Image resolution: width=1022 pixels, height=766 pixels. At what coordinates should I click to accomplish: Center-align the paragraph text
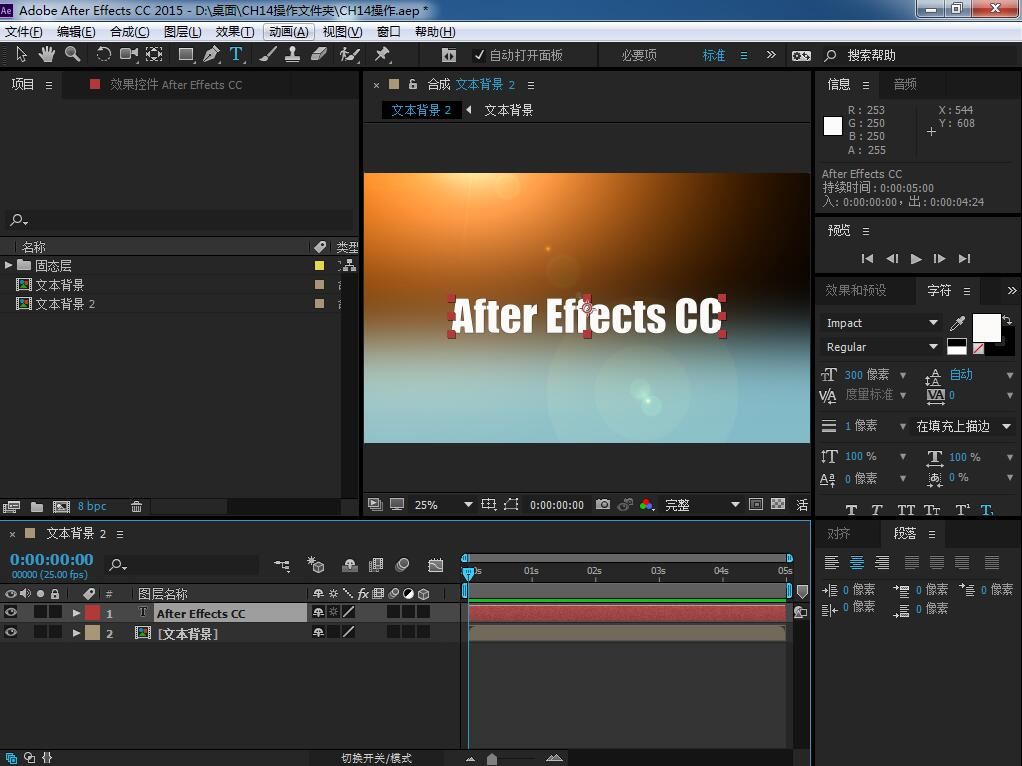tap(856, 562)
